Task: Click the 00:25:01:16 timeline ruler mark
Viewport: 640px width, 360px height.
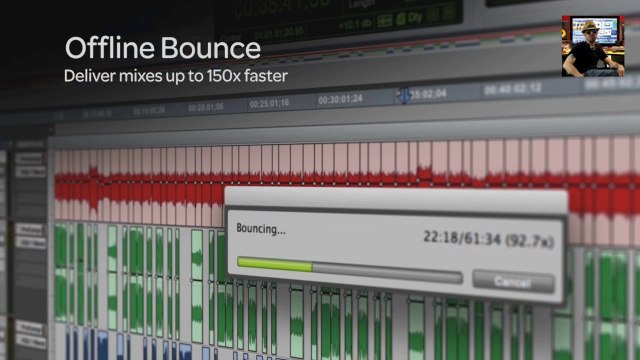Action: (x=269, y=104)
